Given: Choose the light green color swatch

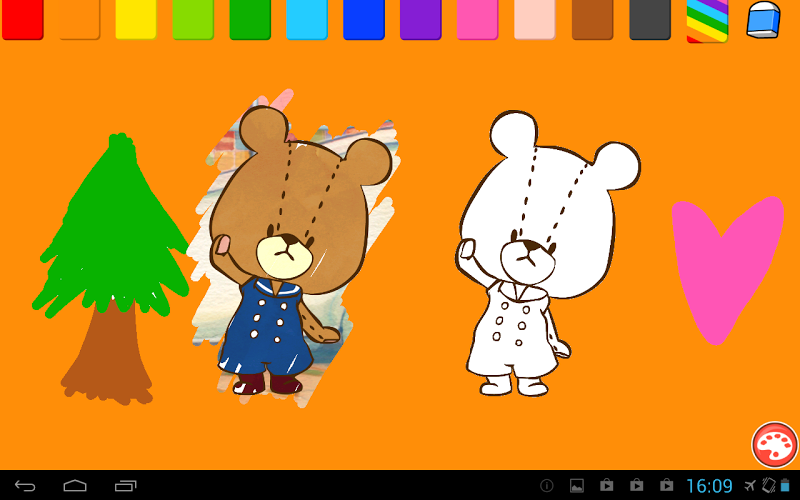Looking at the screenshot, I should (193, 19).
